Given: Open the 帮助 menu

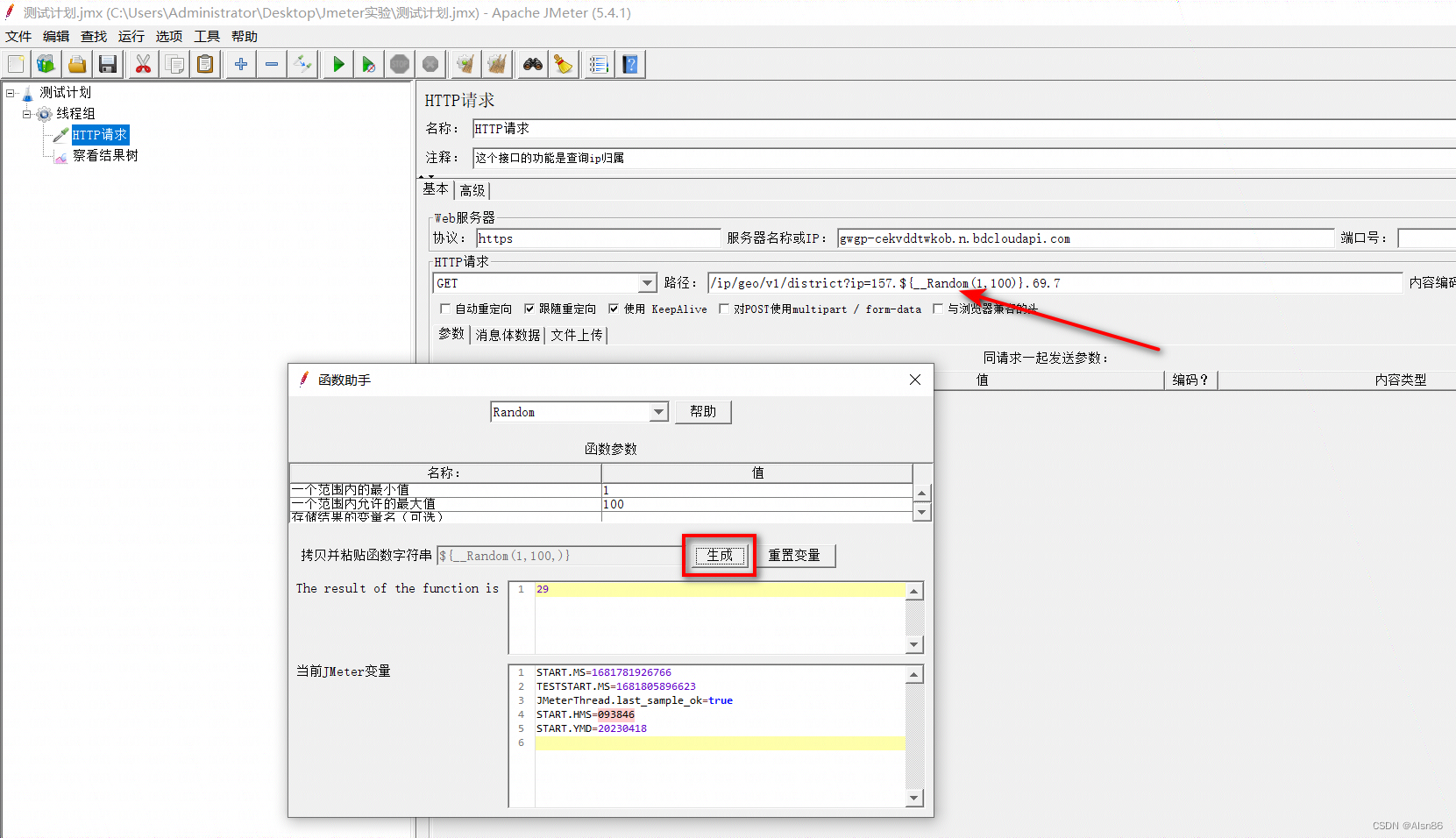Looking at the screenshot, I should pyautogui.click(x=245, y=36).
